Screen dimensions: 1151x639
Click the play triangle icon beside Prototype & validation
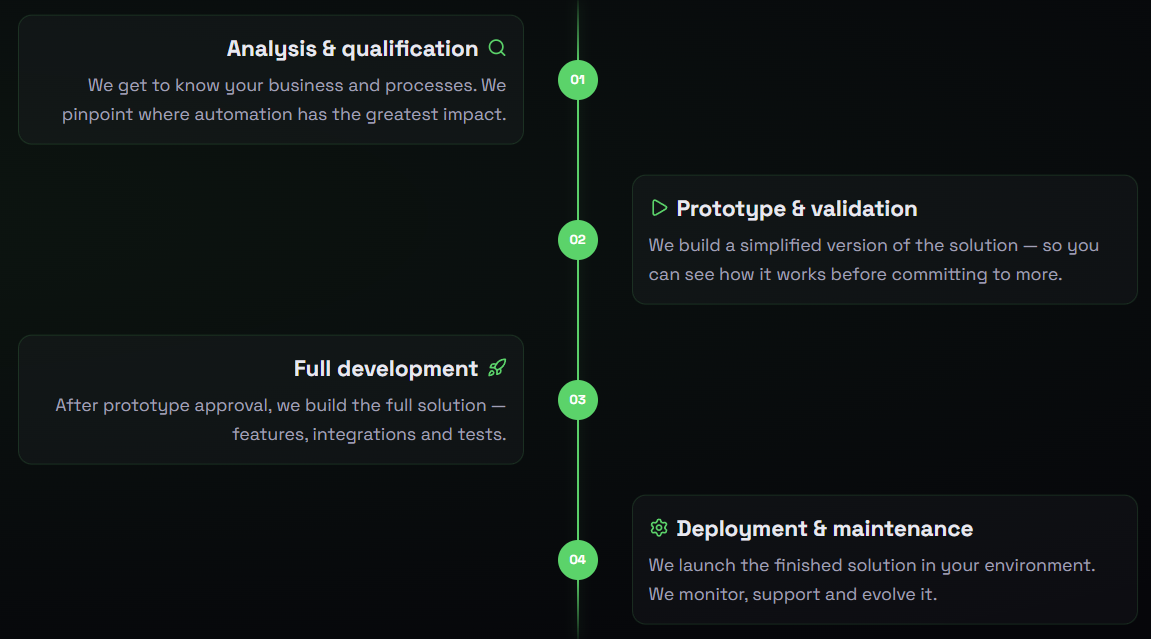pyautogui.click(x=658, y=208)
